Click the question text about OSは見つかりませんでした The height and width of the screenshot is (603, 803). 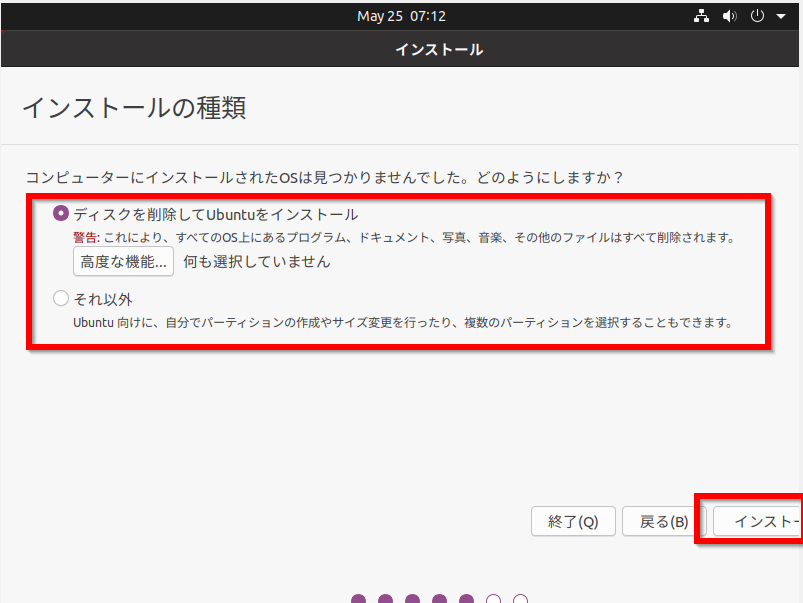[x=325, y=177]
